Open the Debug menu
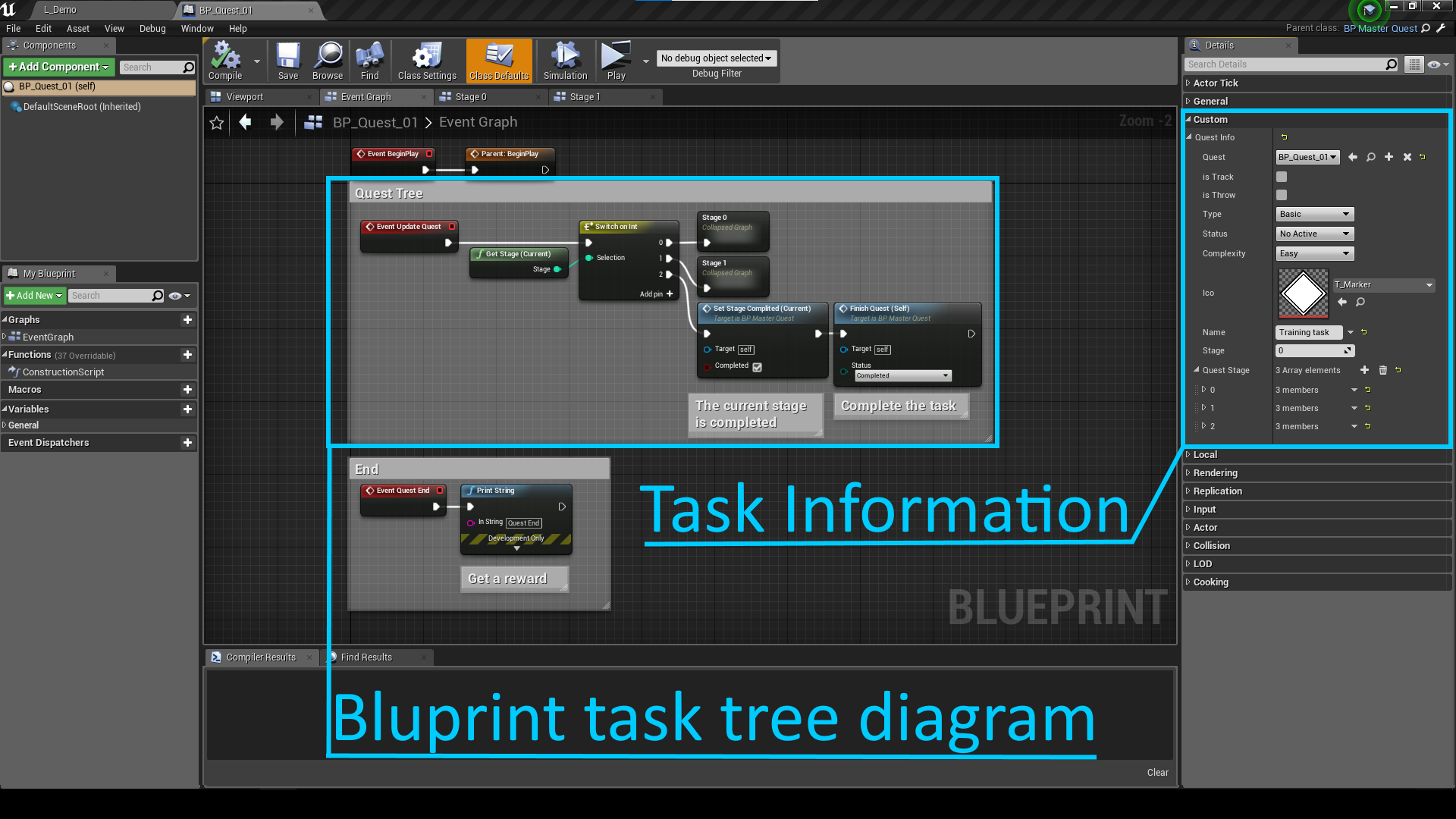Screen dimensions: 1456x819 [152, 28]
